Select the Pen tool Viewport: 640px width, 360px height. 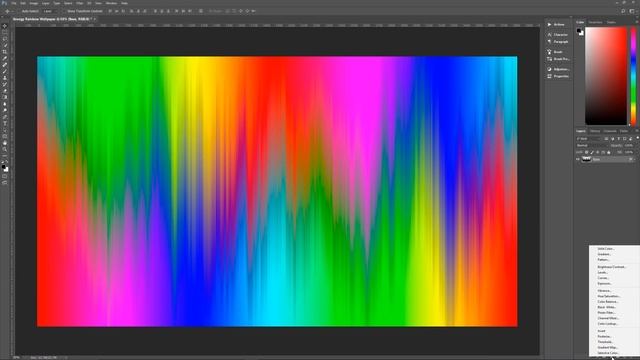[5, 117]
